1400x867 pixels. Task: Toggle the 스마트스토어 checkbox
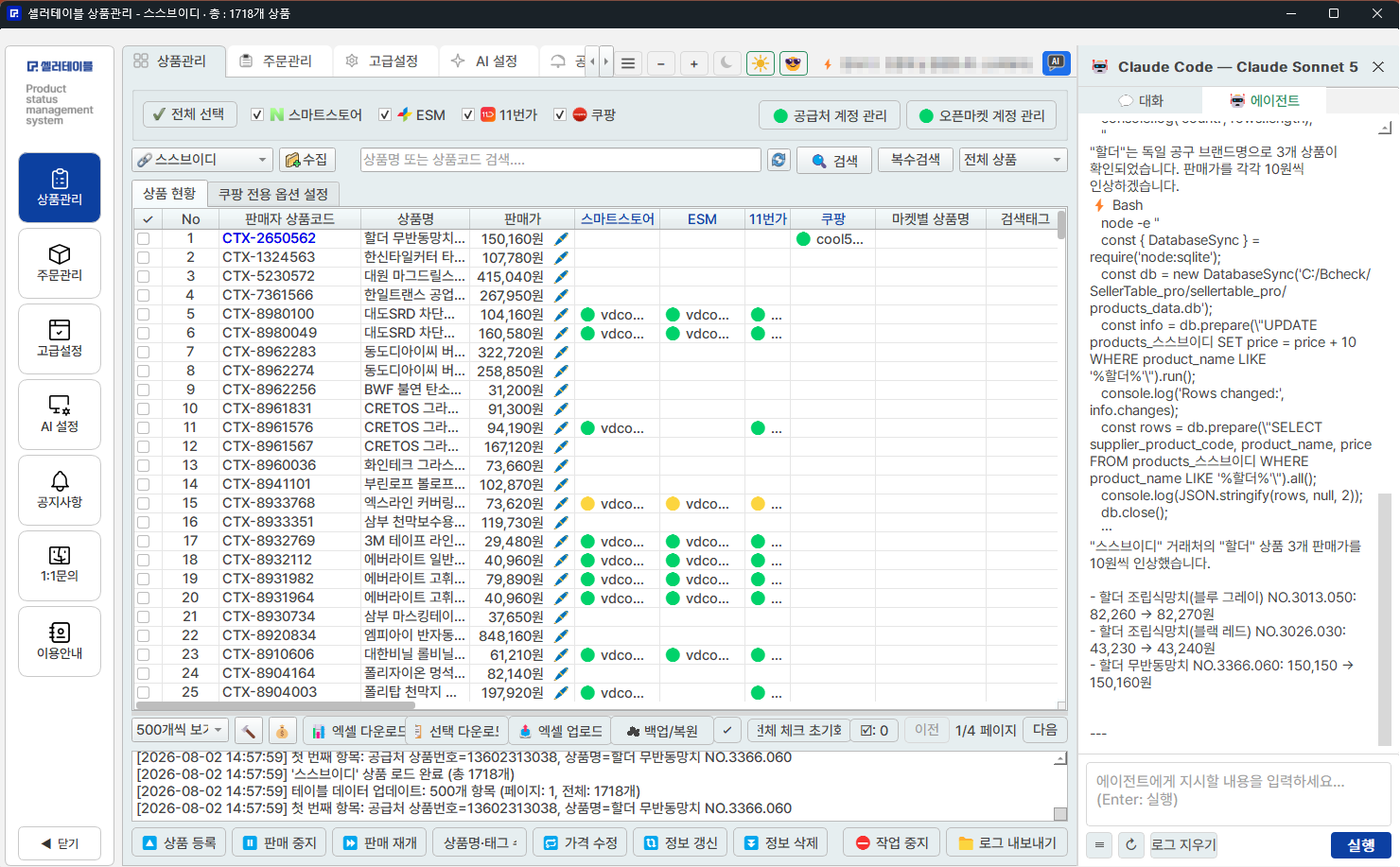[x=257, y=114]
